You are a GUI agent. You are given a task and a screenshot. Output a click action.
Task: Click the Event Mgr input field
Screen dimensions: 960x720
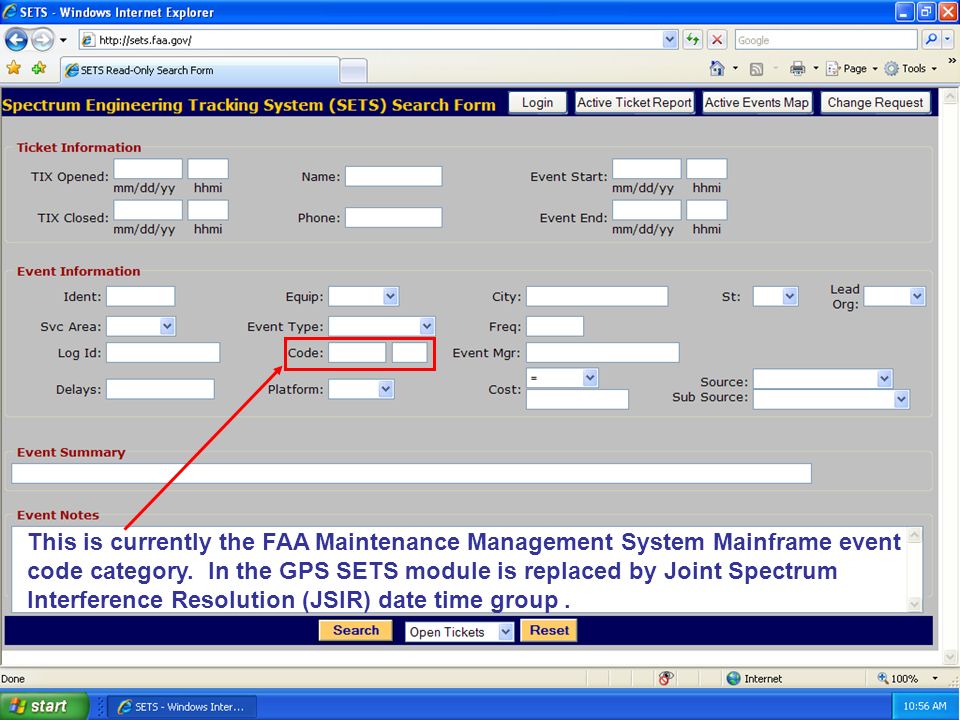click(602, 353)
